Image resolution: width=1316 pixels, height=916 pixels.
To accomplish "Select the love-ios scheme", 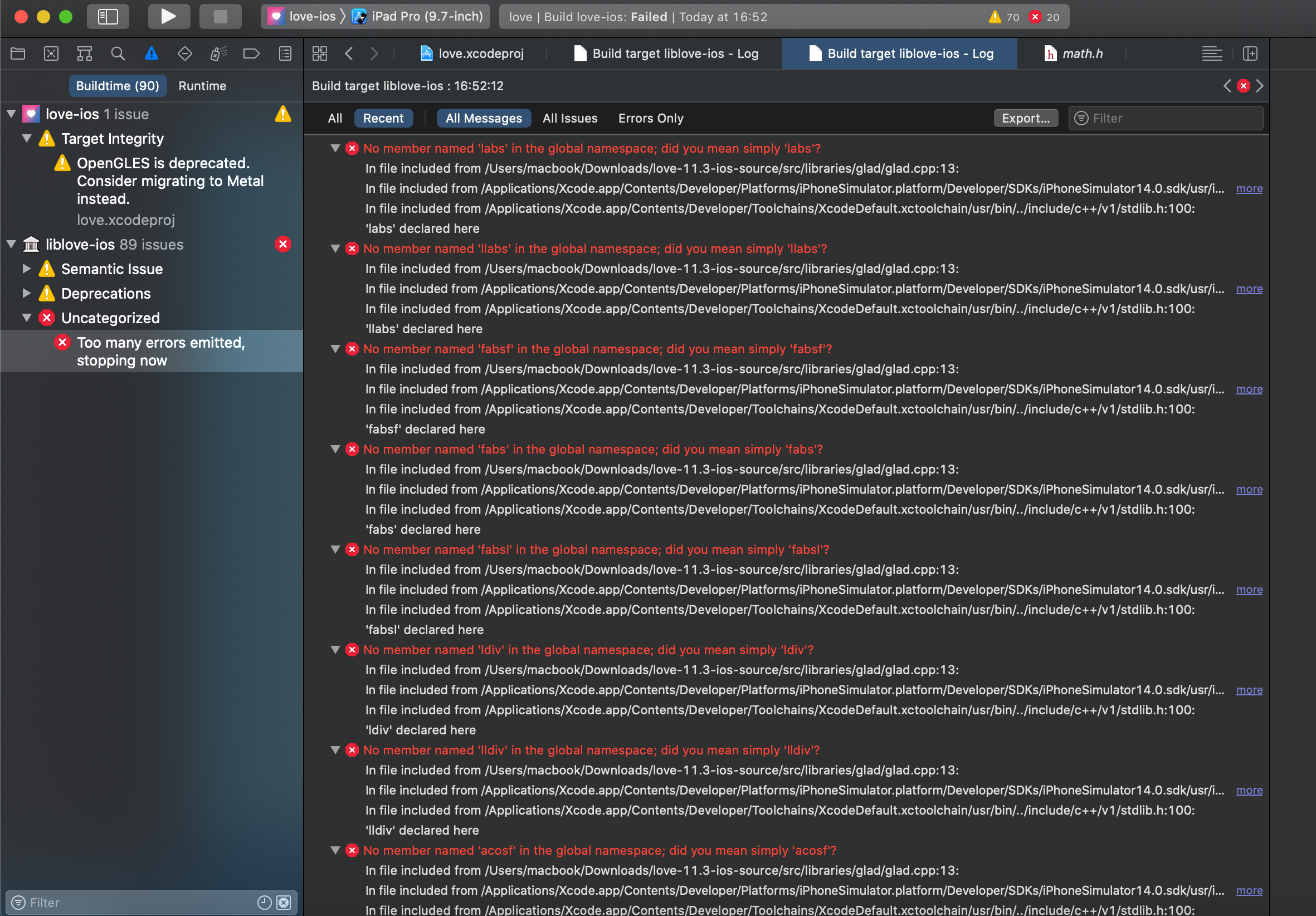I will 302,17.
